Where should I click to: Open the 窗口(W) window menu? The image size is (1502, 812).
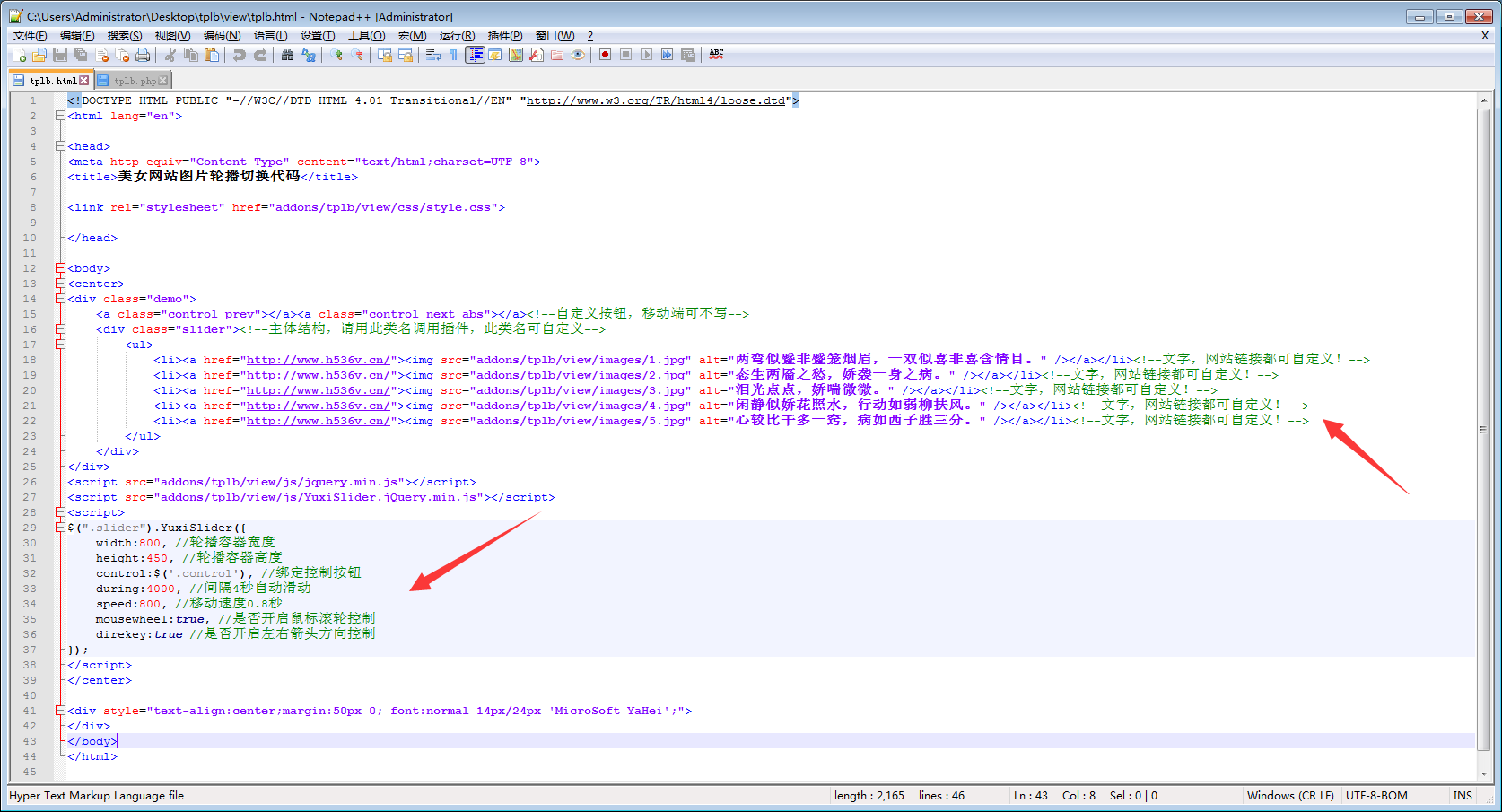click(555, 36)
